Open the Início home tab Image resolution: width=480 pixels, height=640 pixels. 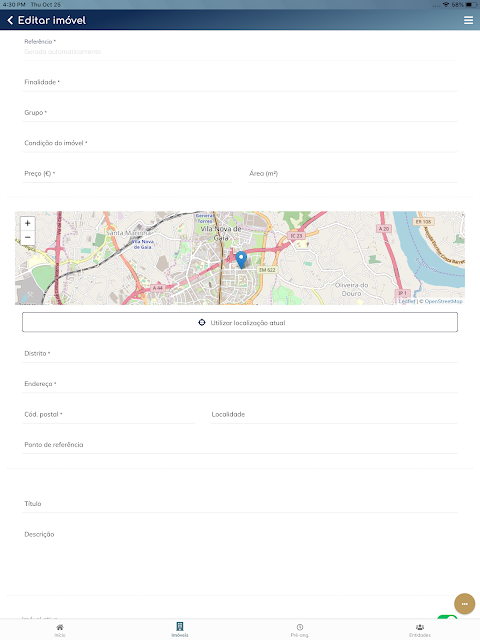click(x=60, y=630)
